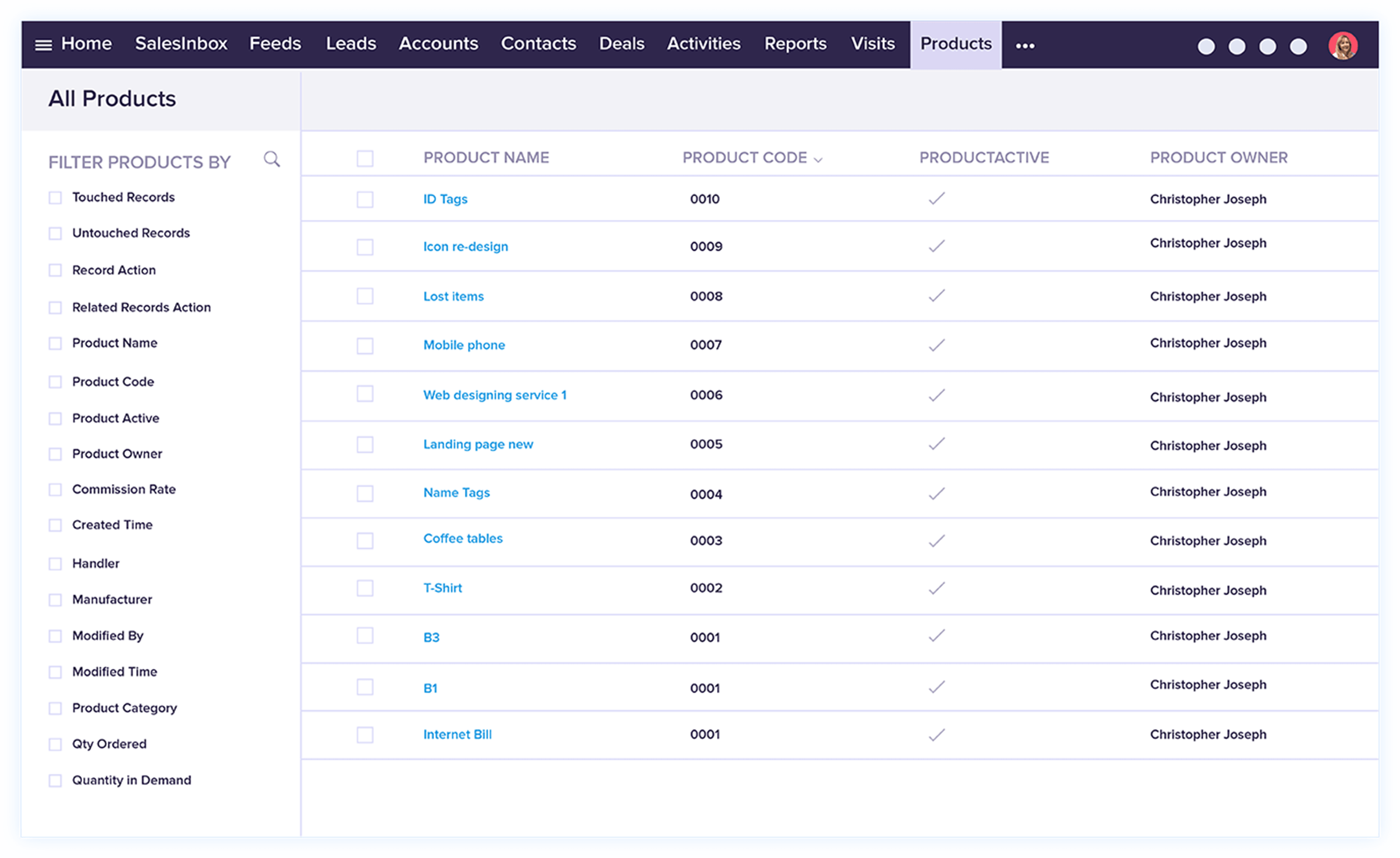The height and width of the screenshot is (858, 1400).
Task: Open the user profile avatar
Action: pos(1343,46)
